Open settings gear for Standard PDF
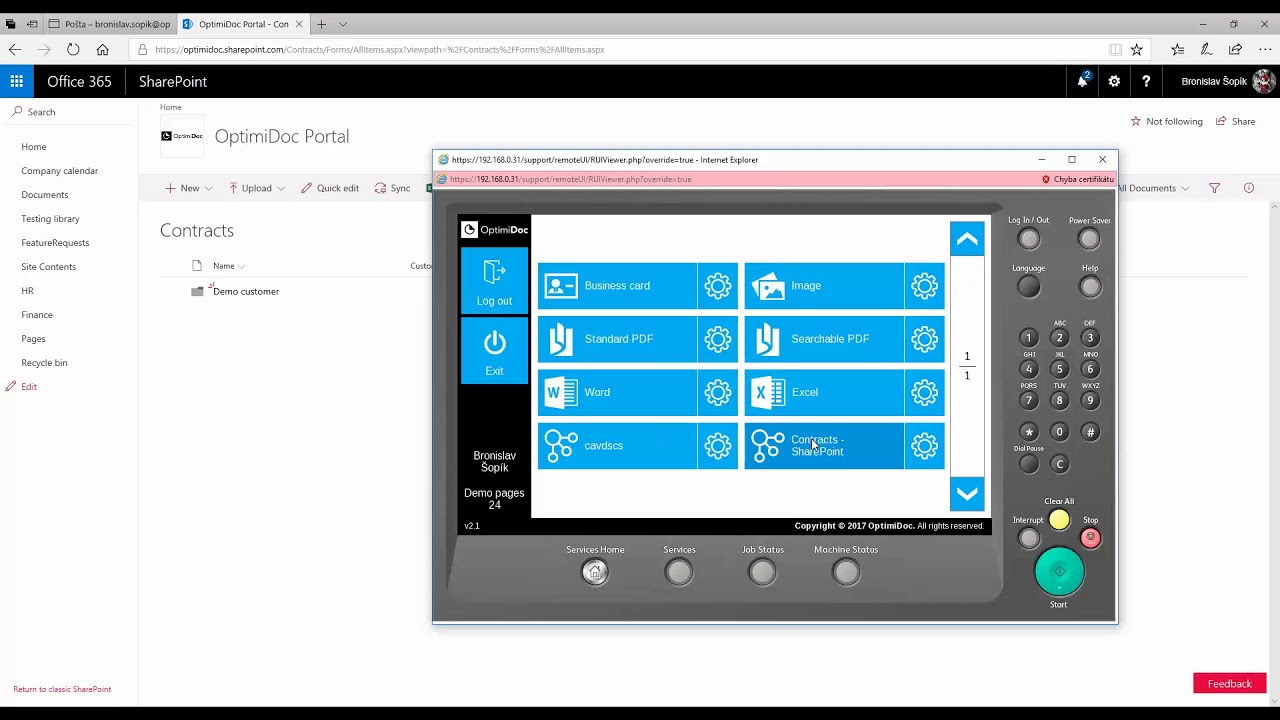 click(x=718, y=339)
